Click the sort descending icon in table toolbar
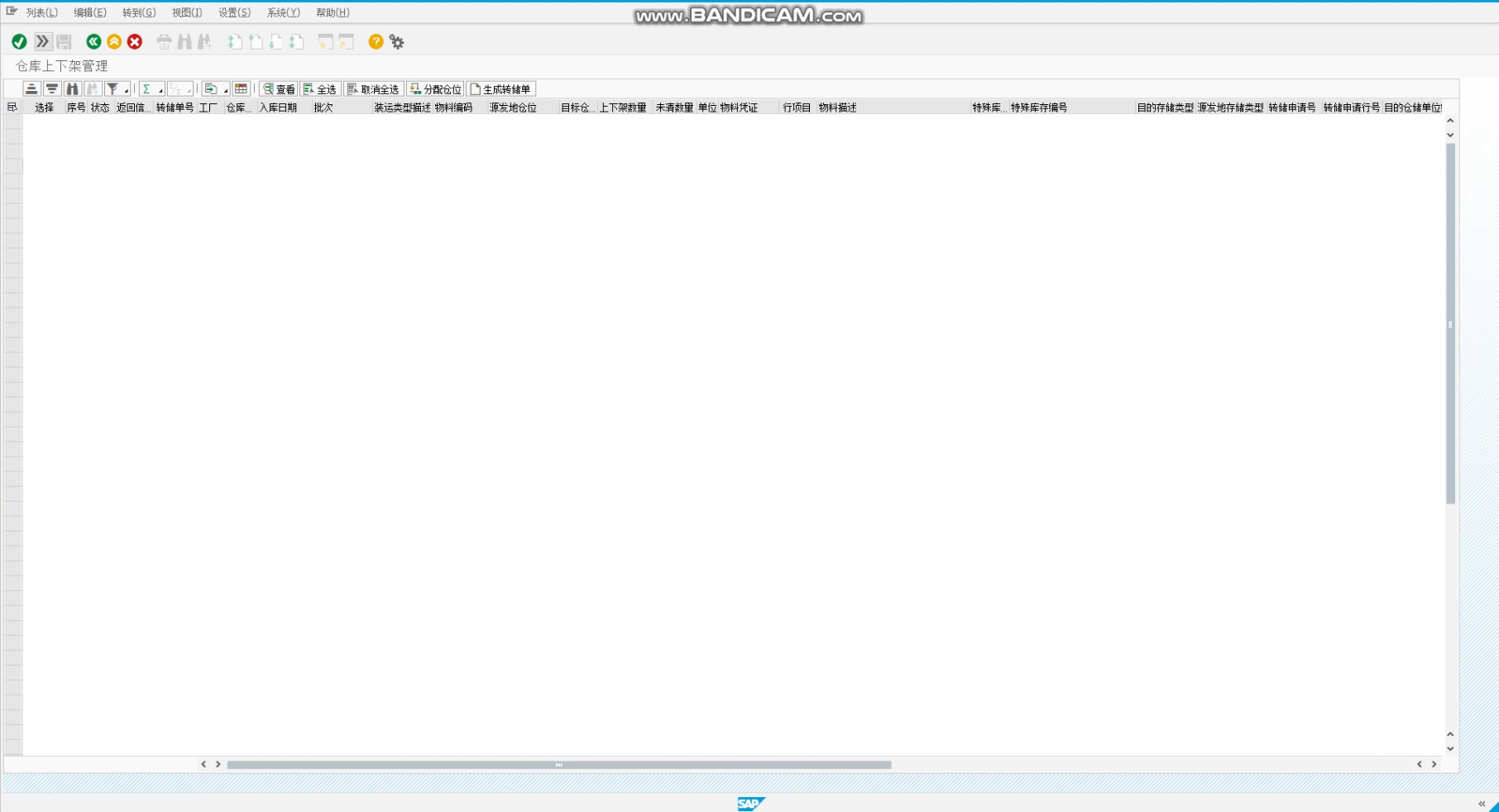1499x812 pixels. (52, 88)
